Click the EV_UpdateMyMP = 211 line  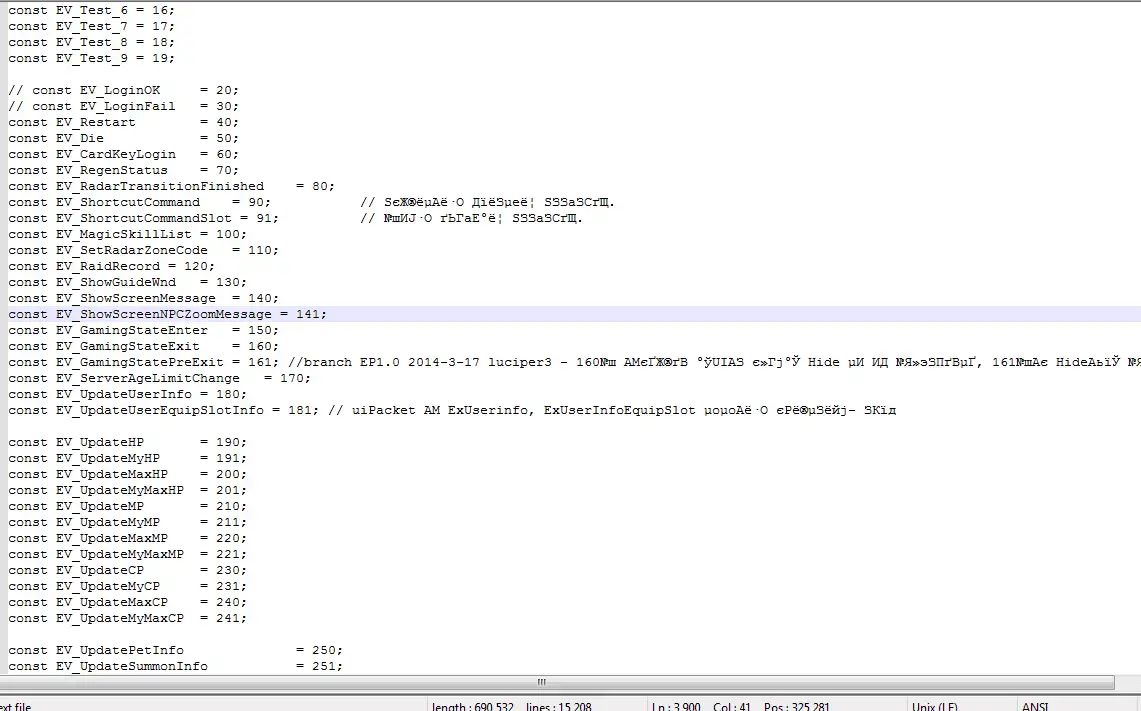[x=127, y=523]
